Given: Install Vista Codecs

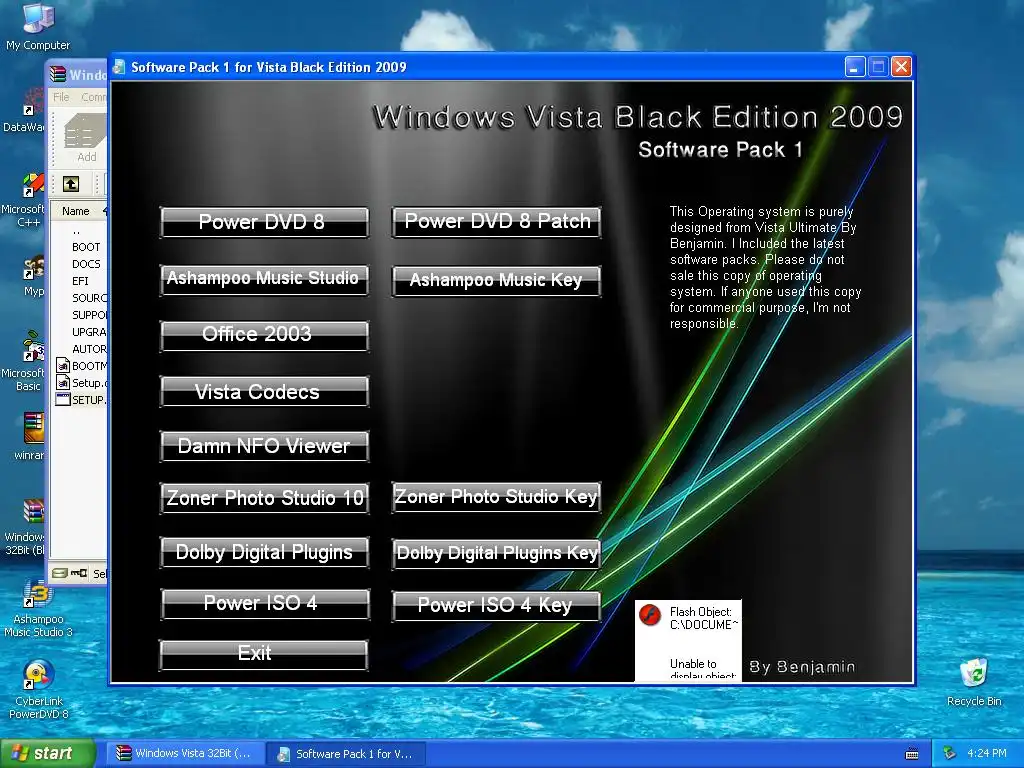Looking at the screenshot, I should point(264,391).
